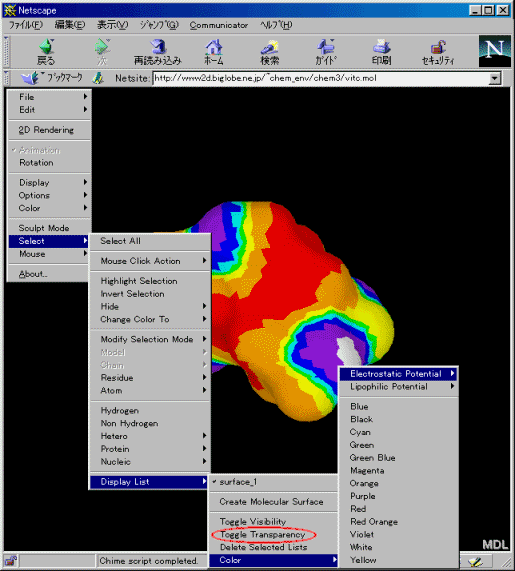Expand the Residue submenu
This screenshot has height=571, width=515.
pyautogui.click(x=150, y=378)
